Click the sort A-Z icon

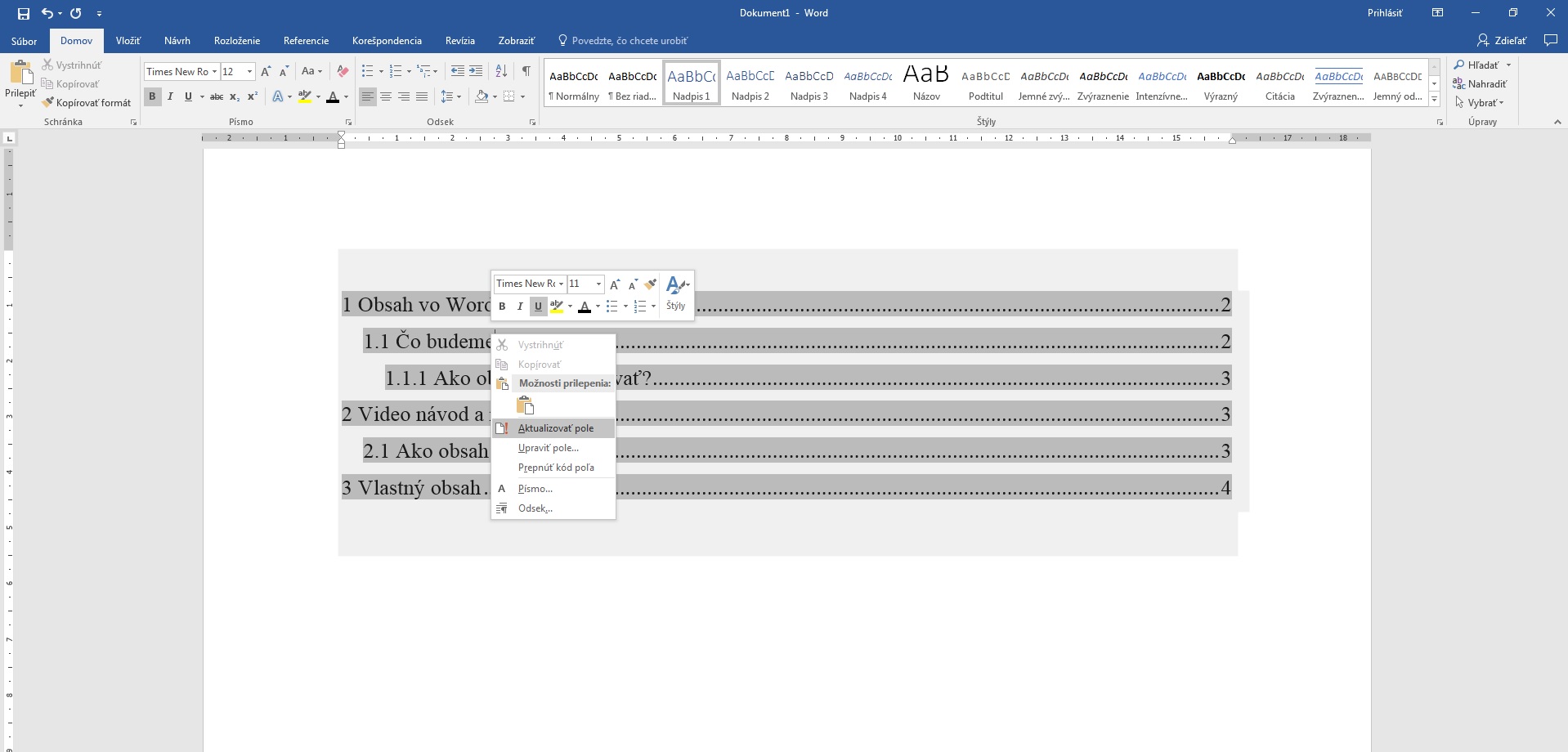coord(501,72)
